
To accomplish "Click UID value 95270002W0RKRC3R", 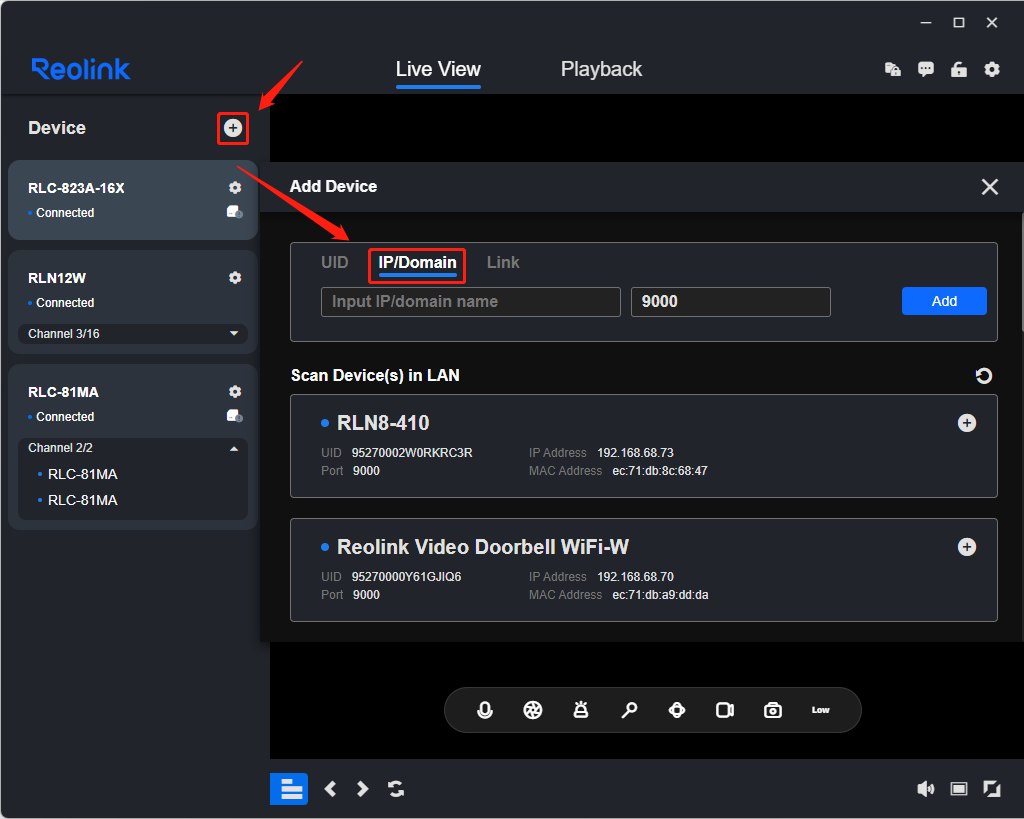I will (412, 453).
